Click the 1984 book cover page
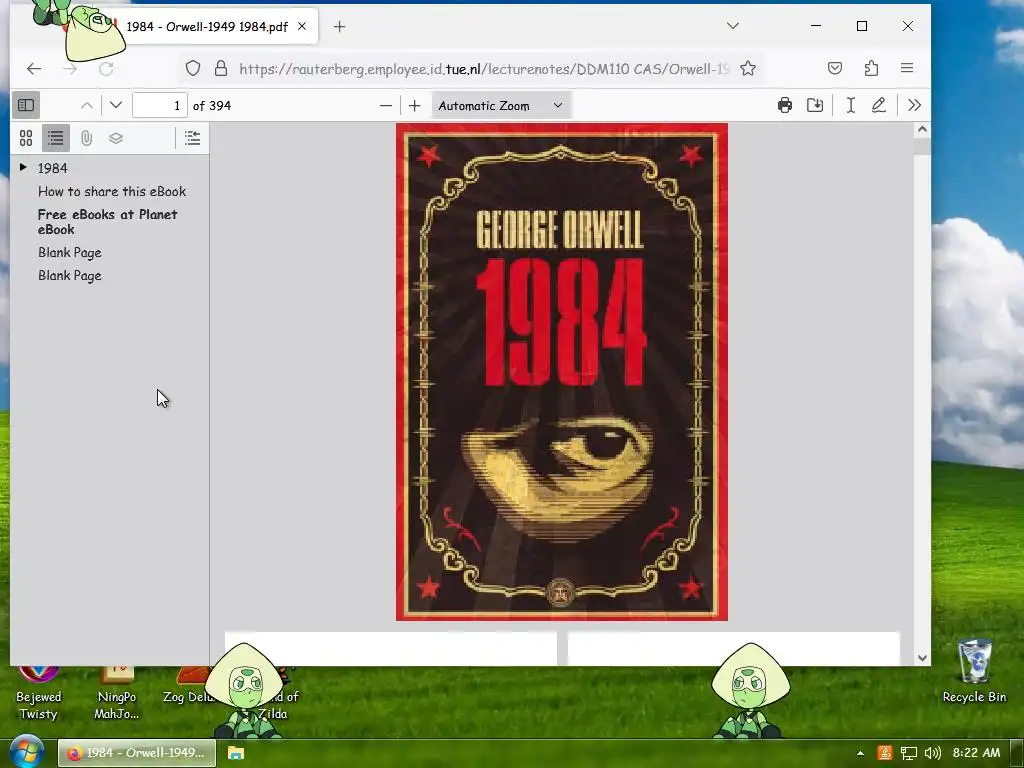The height and width of the screenshot is (768, 1024). tap(562, 372)
